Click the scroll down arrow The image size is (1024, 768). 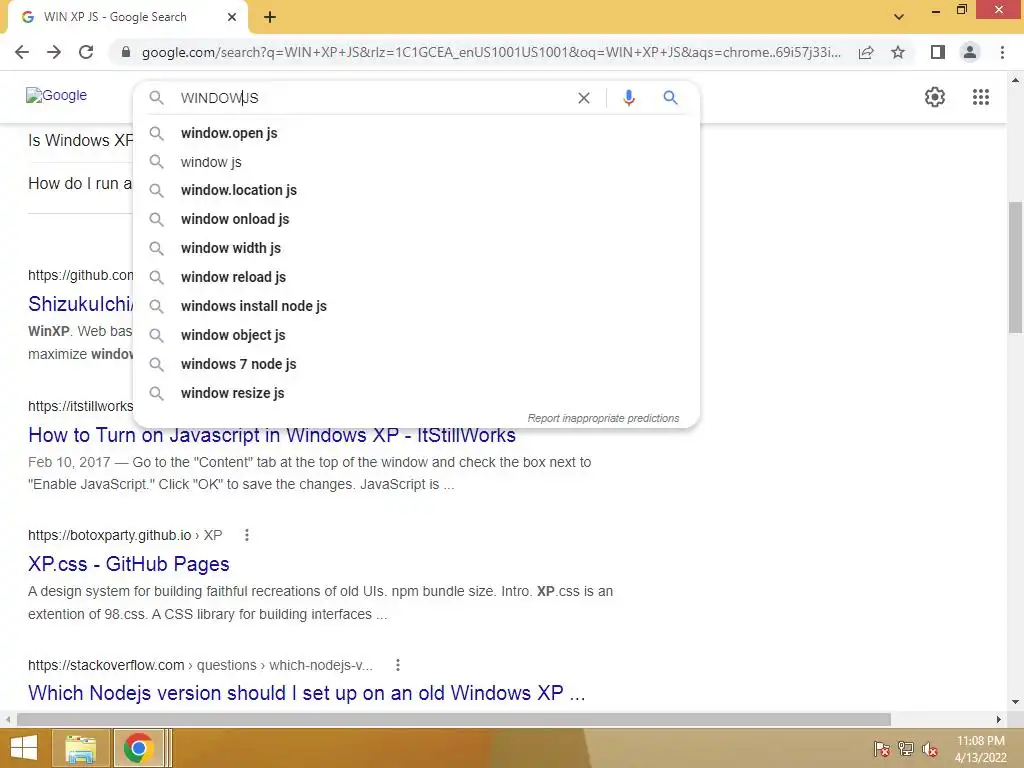[x=1014, y=702]
